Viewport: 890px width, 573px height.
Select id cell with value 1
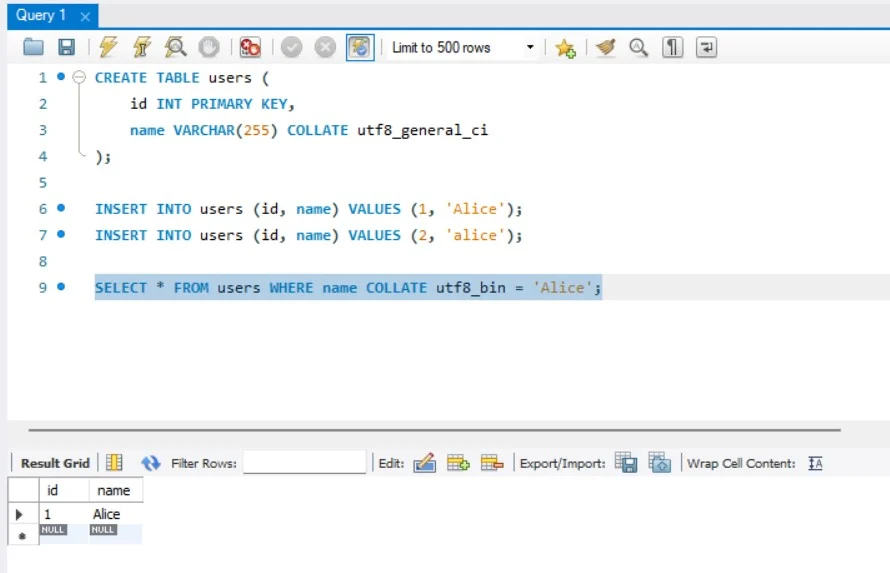(x=64, y=514)
